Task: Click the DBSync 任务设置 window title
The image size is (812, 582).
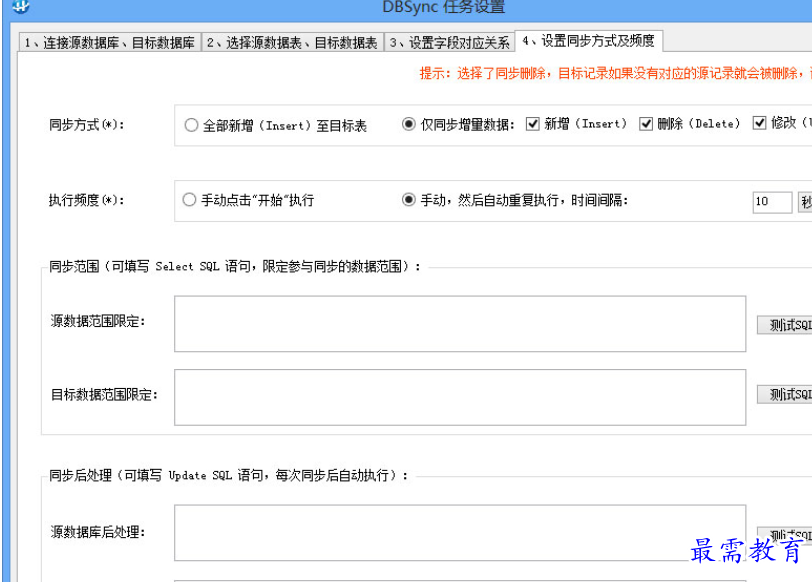Action: click(444, 7)
